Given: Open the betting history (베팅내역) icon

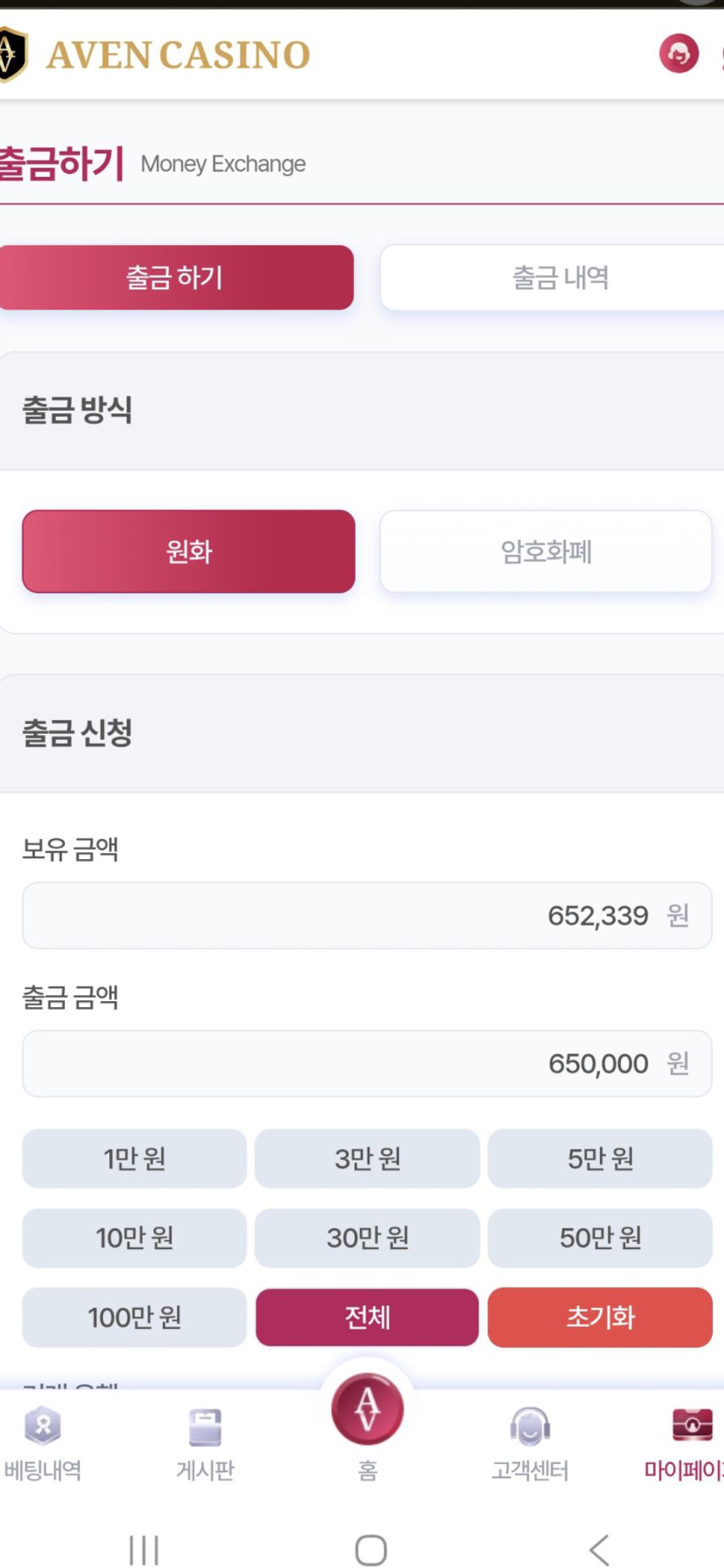Looking at the screenshot, I should [42, 1426].
